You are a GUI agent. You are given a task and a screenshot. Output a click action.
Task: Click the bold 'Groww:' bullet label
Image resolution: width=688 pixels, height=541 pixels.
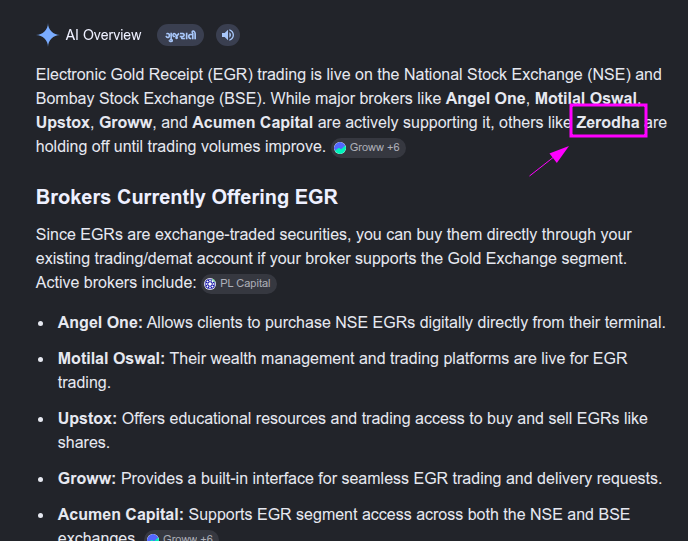[87, 478]
